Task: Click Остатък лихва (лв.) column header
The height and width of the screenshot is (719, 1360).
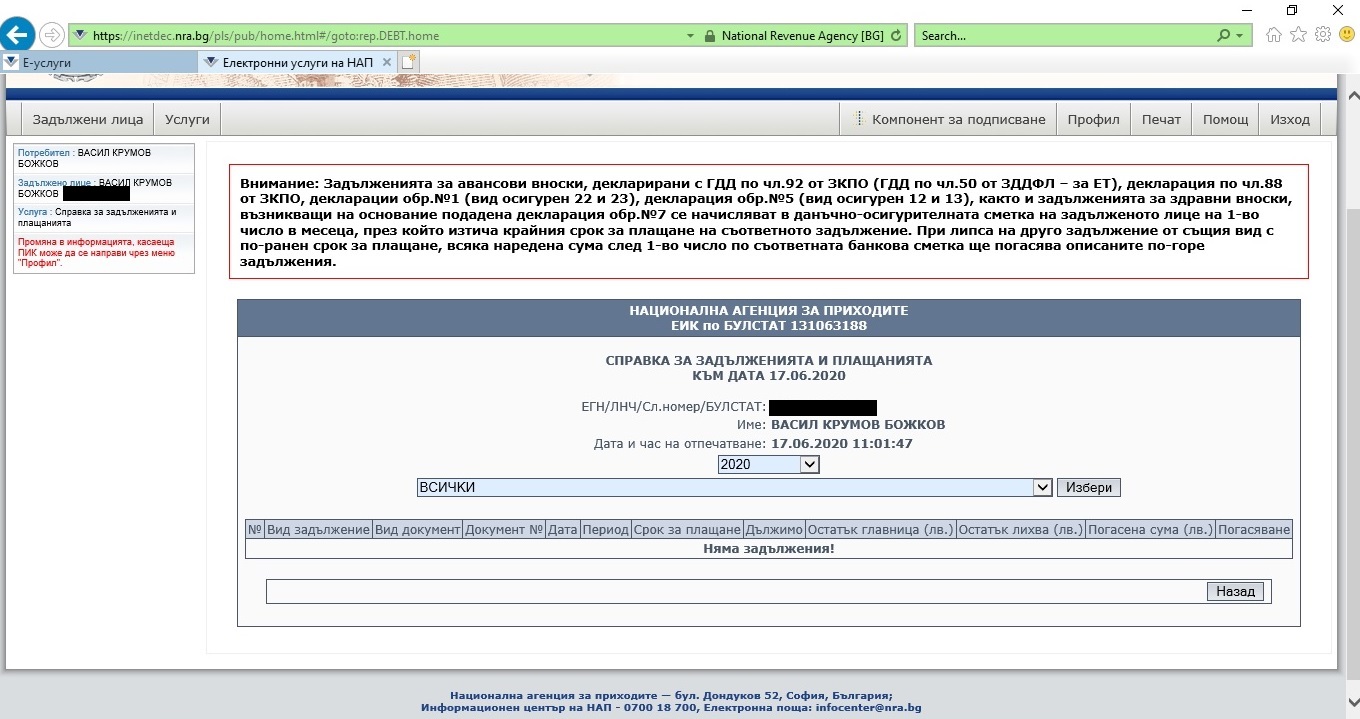Action: click(1020, 530)
